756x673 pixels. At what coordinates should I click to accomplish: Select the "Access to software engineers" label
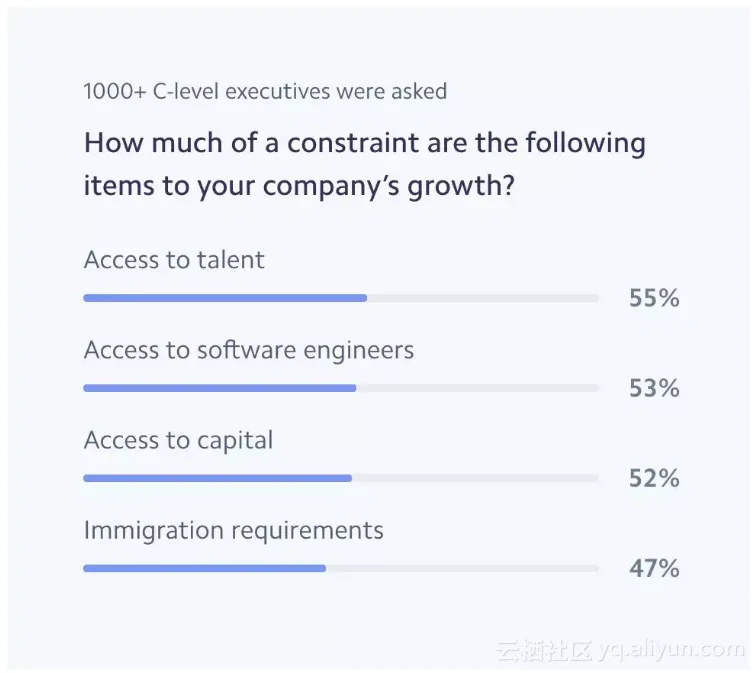pyautogui.click(x=248, y=350)
